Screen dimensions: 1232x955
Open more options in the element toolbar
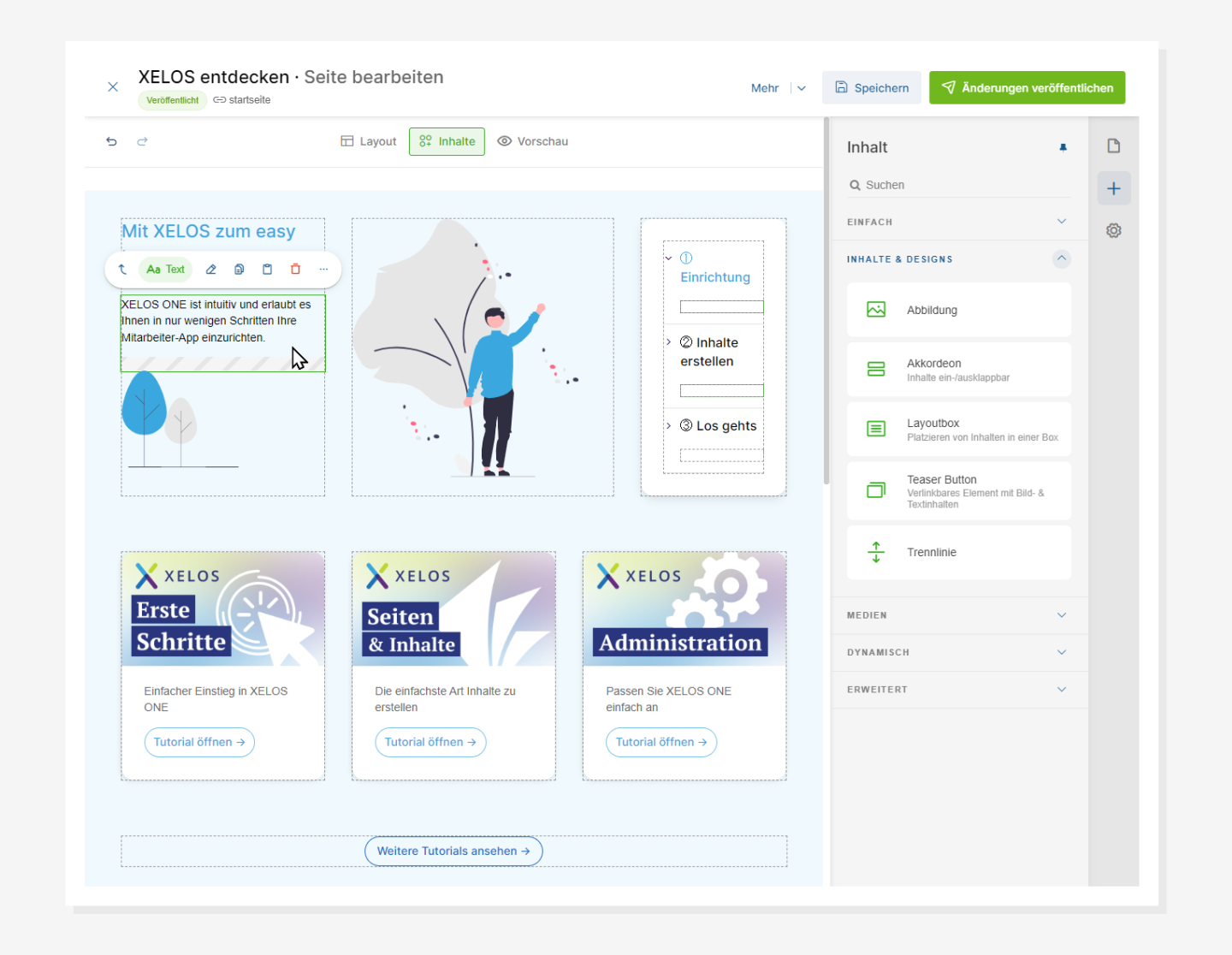tap(323, 269)
